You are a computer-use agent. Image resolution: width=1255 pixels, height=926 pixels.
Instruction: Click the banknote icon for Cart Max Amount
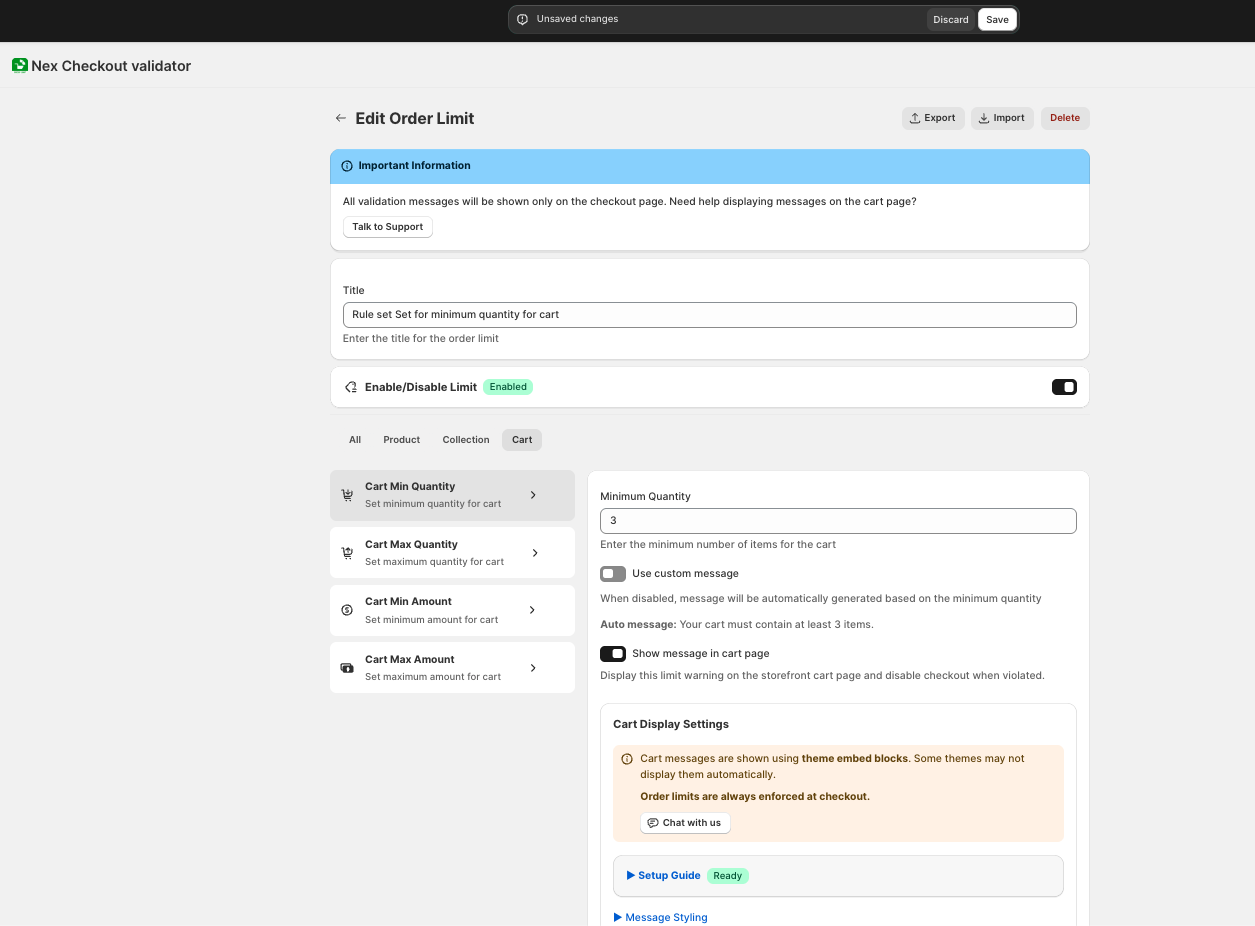347,667
